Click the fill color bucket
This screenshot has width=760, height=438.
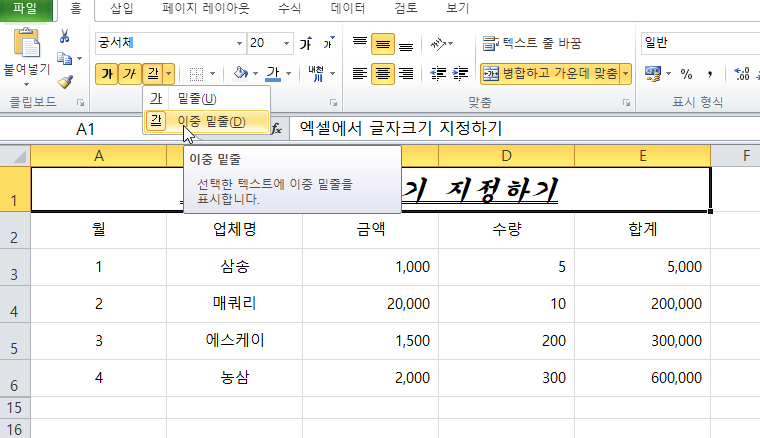tap(240, 73)
